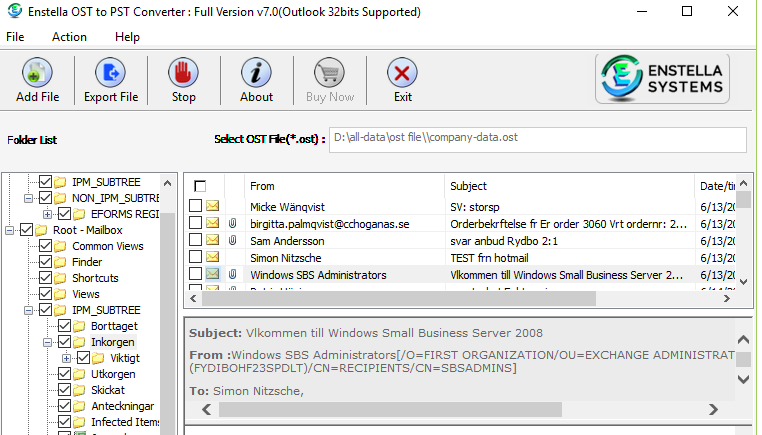Check the box for Sam Andersson email
Viewport: 762px width, 435px height.
(195, 240)
